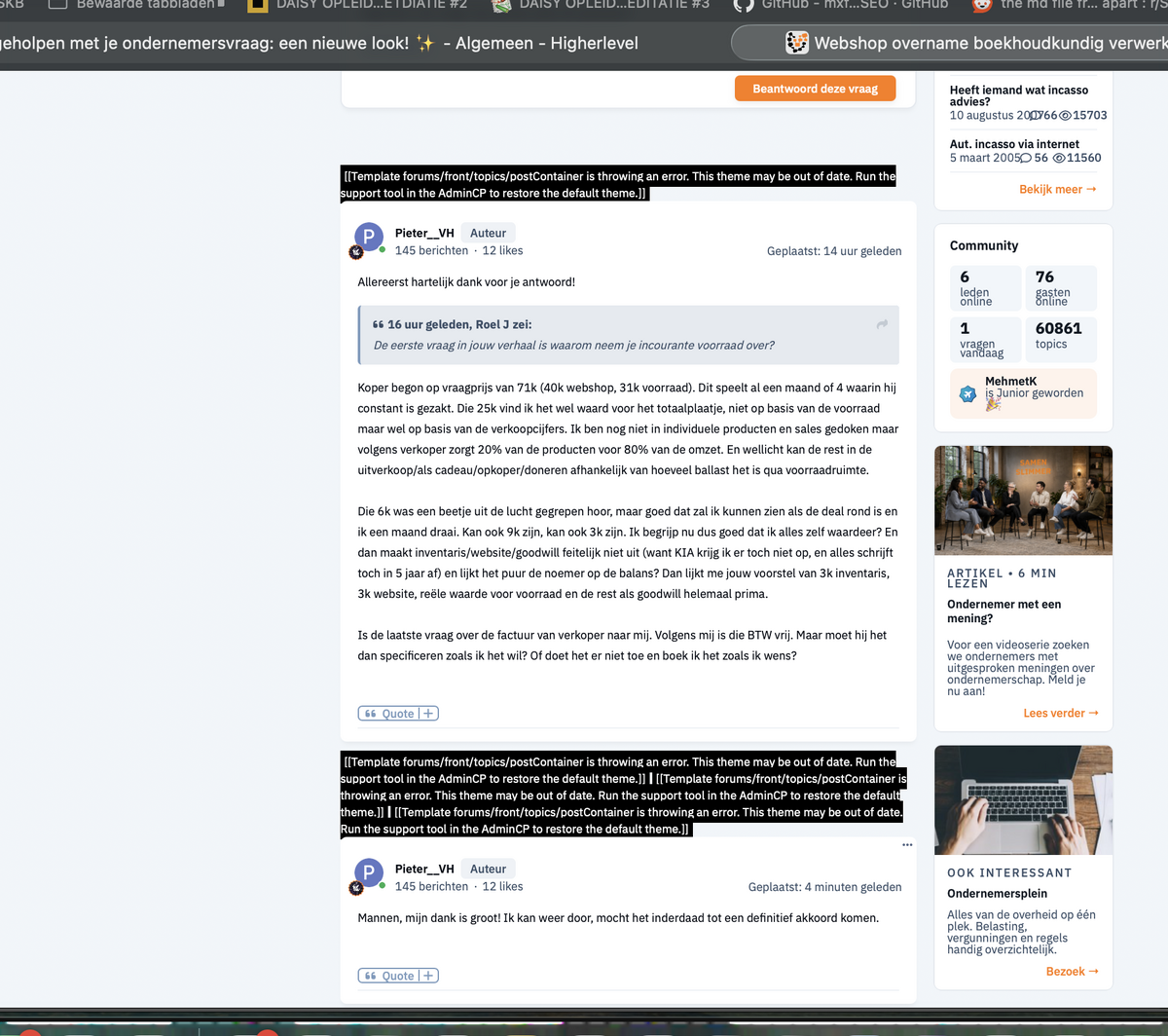
Task: Click the share arrow icon in Roel J quote
Action: pos(882,324)
